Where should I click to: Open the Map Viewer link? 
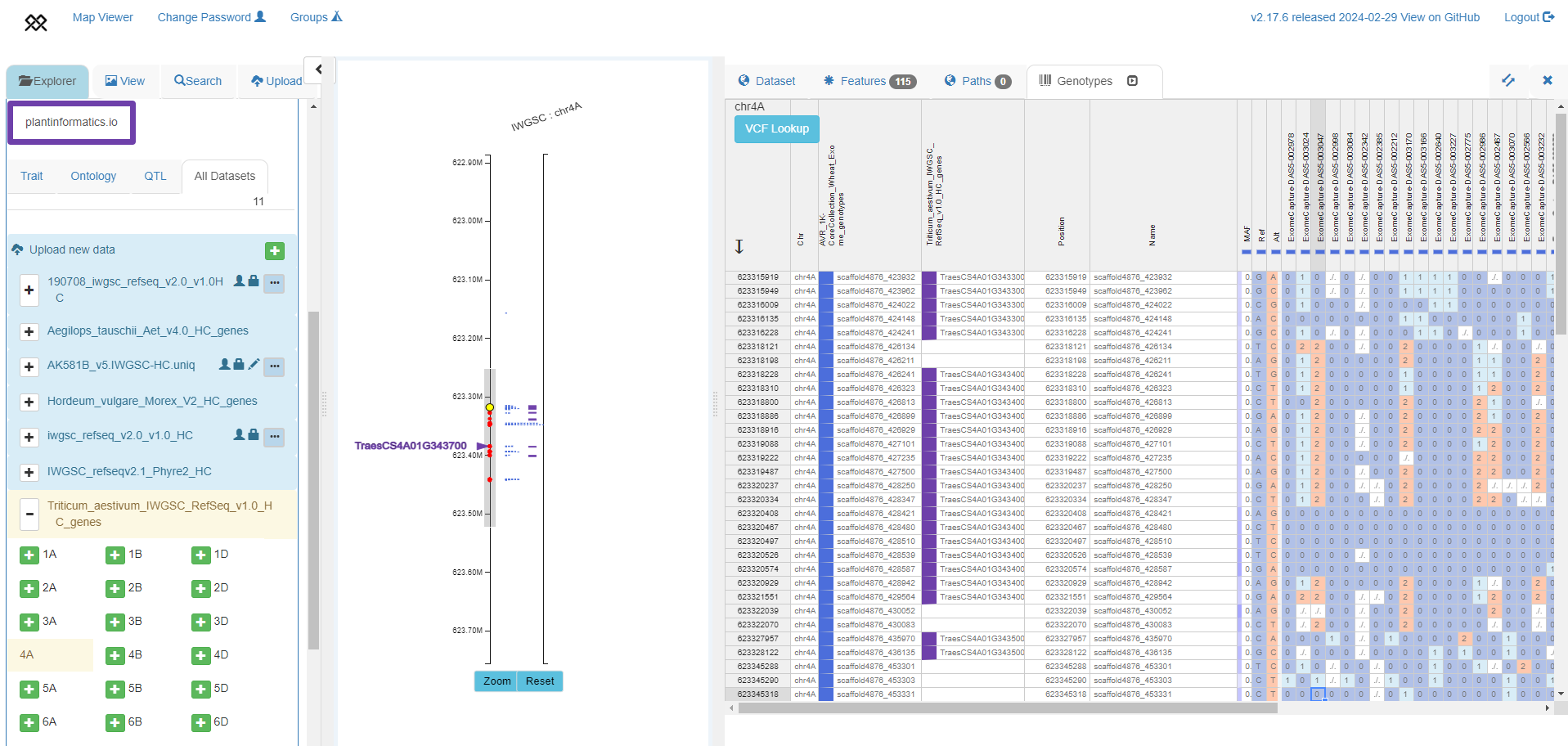coord(103,17)
